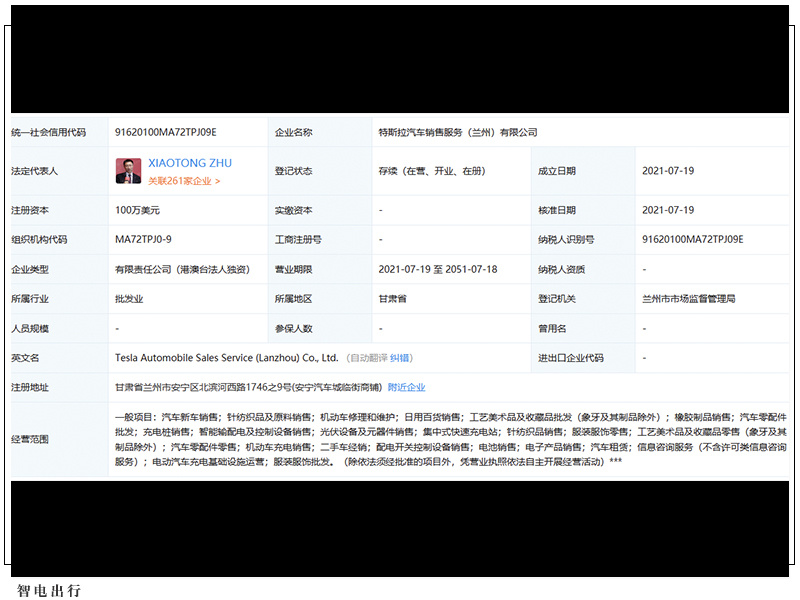The image size is (800, 600).
Task: Open legal representative XIAOTONG ZHU's profile link
Action: click(190, 163)
